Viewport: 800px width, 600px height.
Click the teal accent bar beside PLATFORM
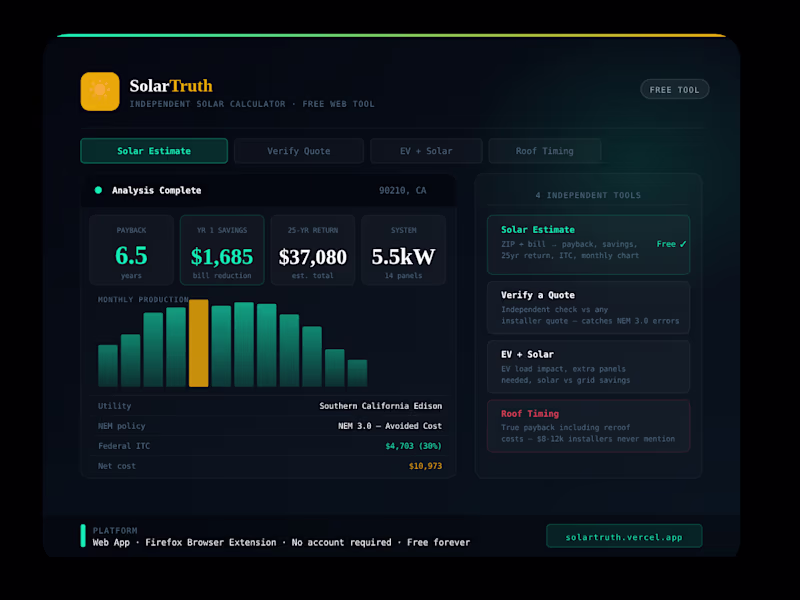coord(82,536)
